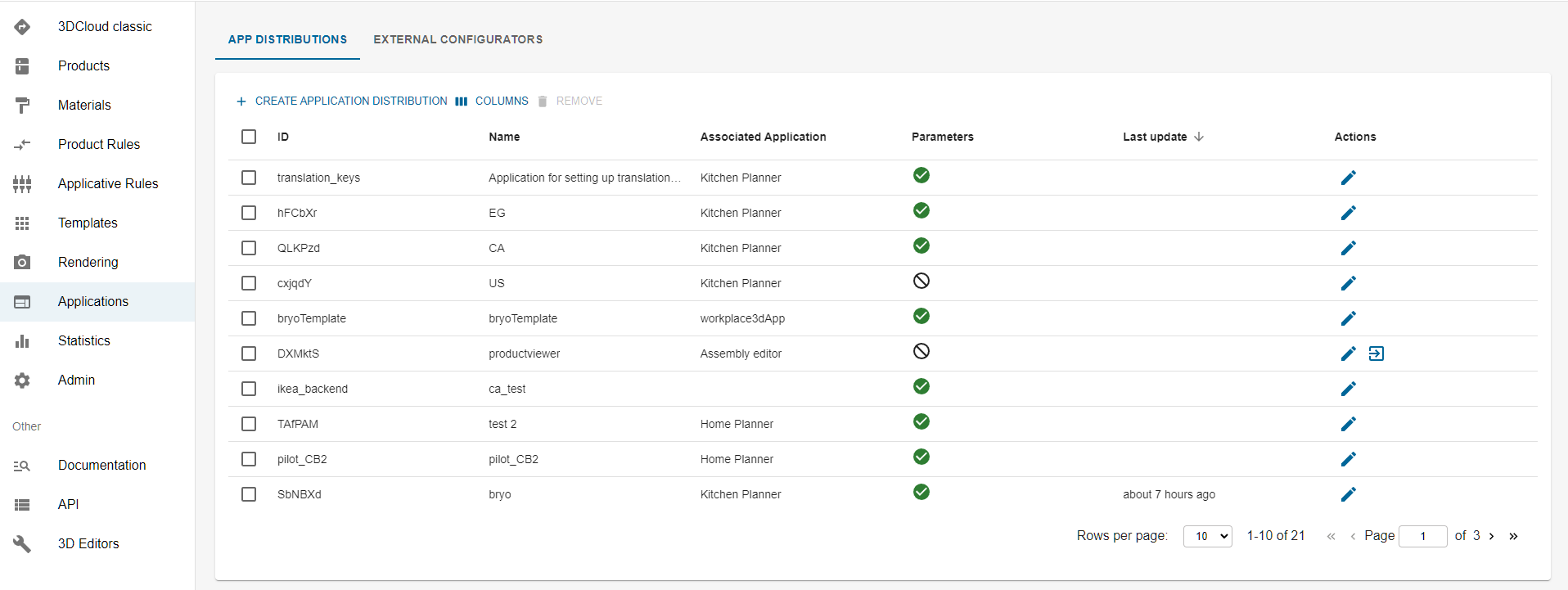
Task: Check the SbNBXd row checkbox
Action: pyautogui.click(x=249, y=494)
